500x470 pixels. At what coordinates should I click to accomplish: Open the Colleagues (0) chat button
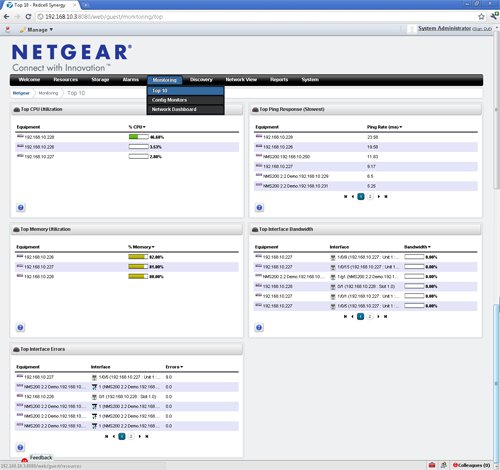(471, 465)
